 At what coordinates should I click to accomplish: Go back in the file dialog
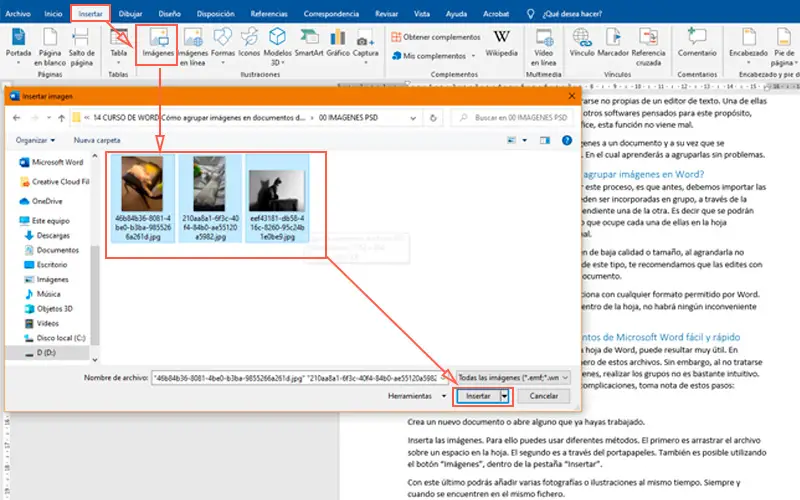(16, 118)
